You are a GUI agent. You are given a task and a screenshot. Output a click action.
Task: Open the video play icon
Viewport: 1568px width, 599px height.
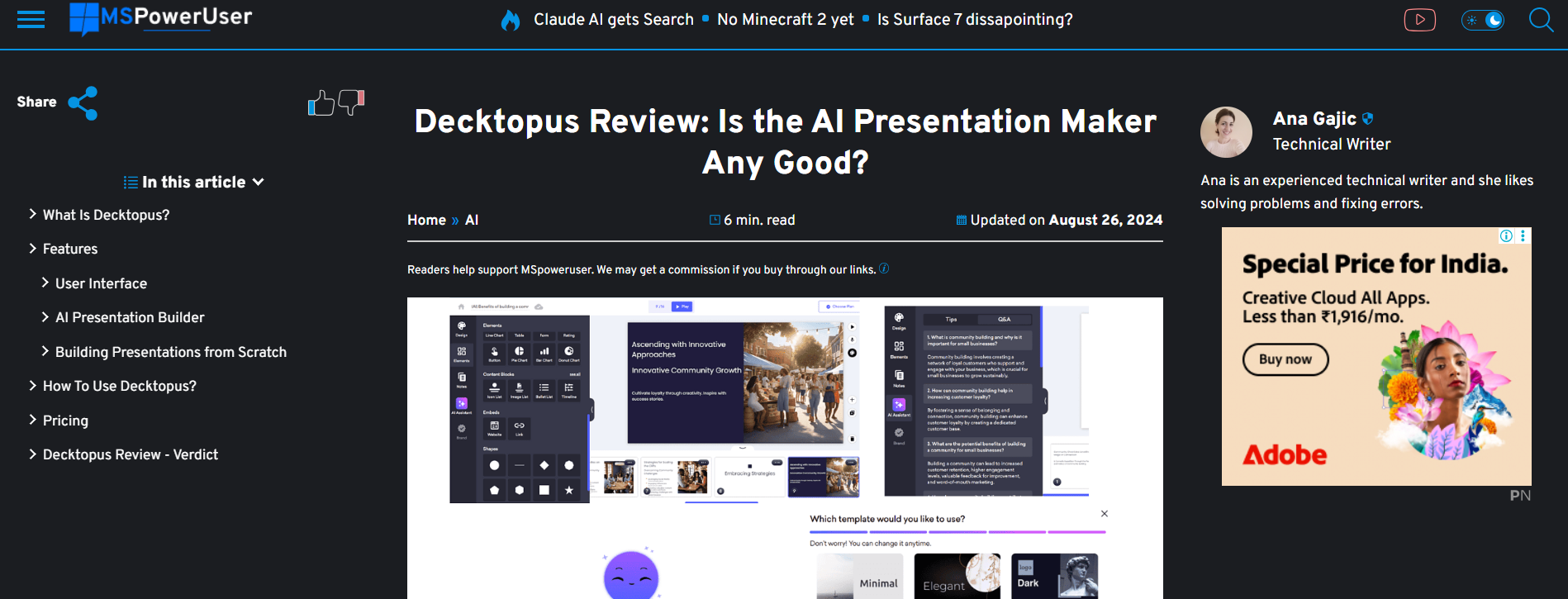point(1420,19)
